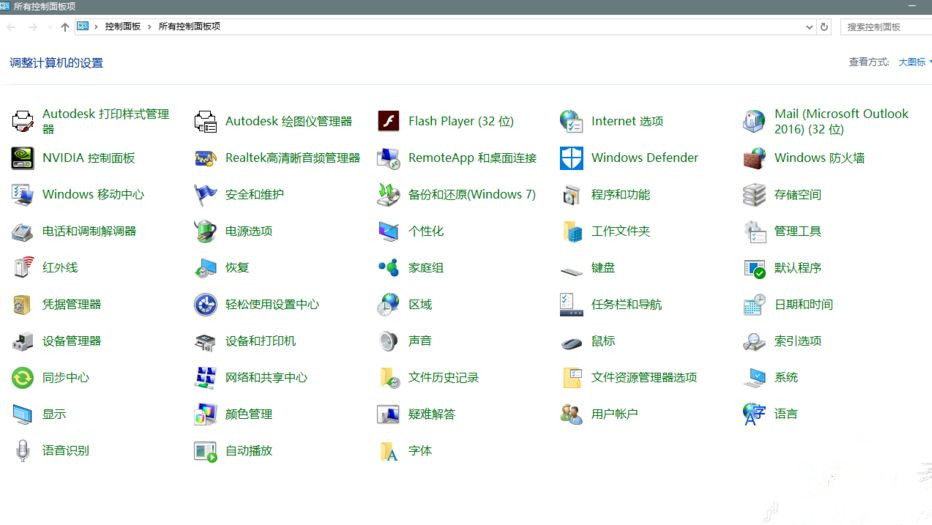Click 控制面板 in the address breadcrumb

pyautogui.click(x=122, y=27)
